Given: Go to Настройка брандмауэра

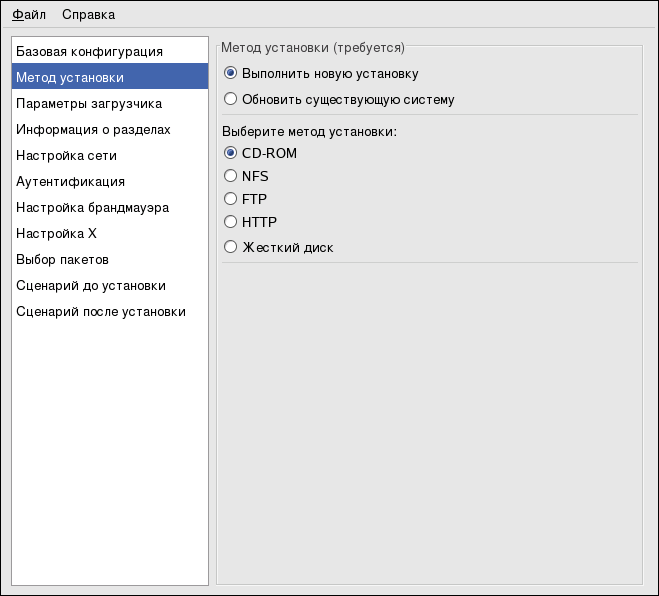Looking at the screenshot, I should pyautogui.click(x=92, y=207).
